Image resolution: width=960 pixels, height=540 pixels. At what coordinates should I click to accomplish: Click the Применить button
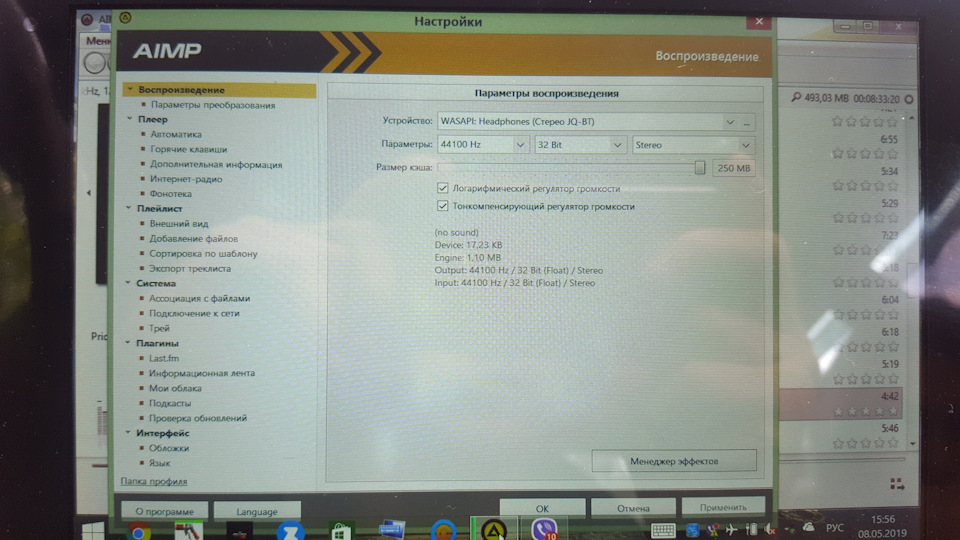click(x=723, y=506)
